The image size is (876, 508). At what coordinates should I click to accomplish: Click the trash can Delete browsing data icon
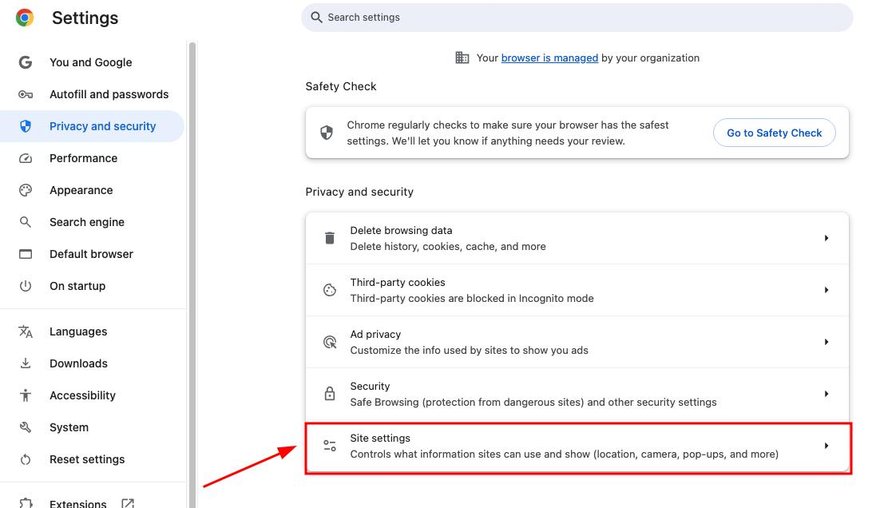pyautogui.click(x=330, y=238)
